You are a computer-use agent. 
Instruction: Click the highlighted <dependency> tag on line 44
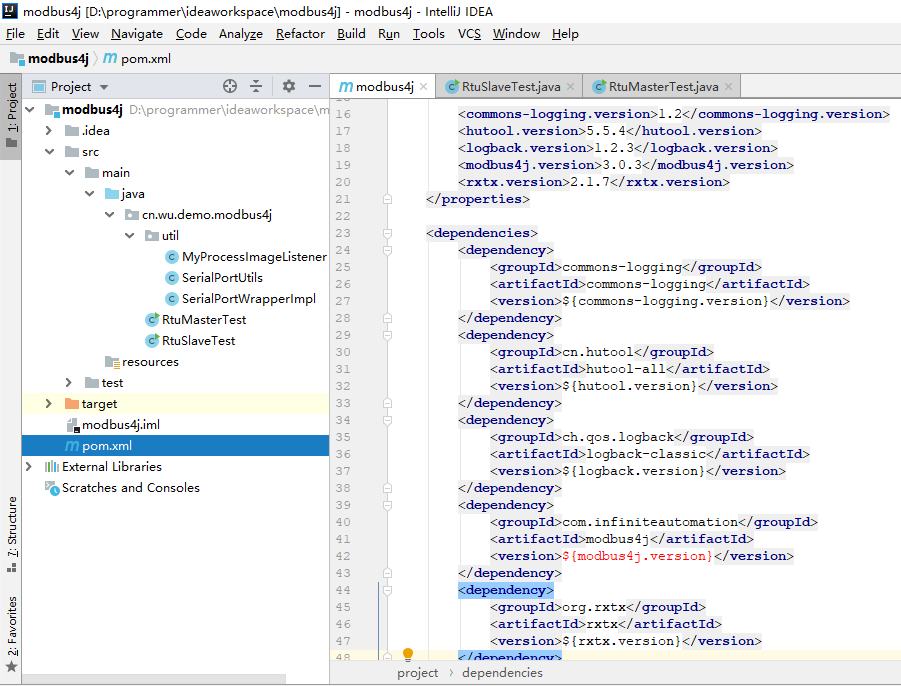coord(506,590)
